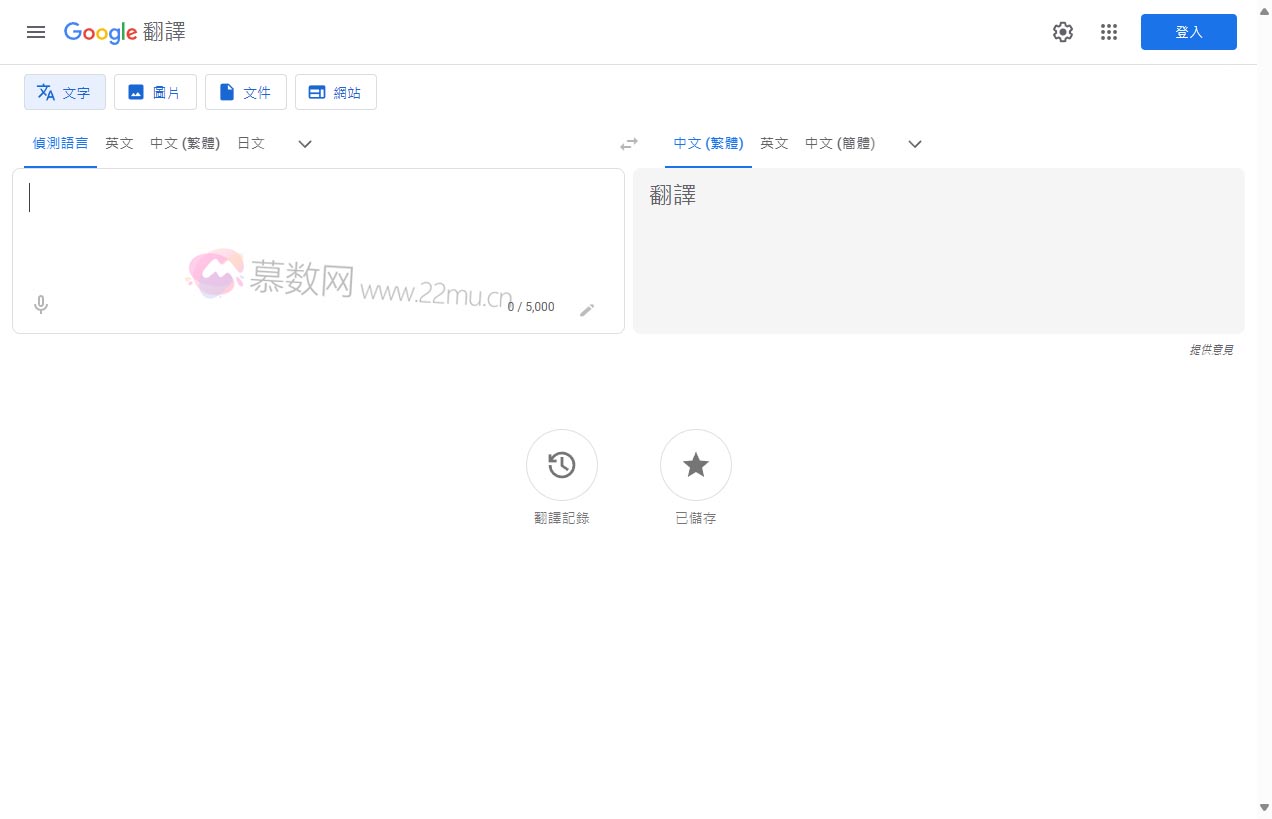
Task: Select 英文 as target language tab
Action: [x=774, y=143]
